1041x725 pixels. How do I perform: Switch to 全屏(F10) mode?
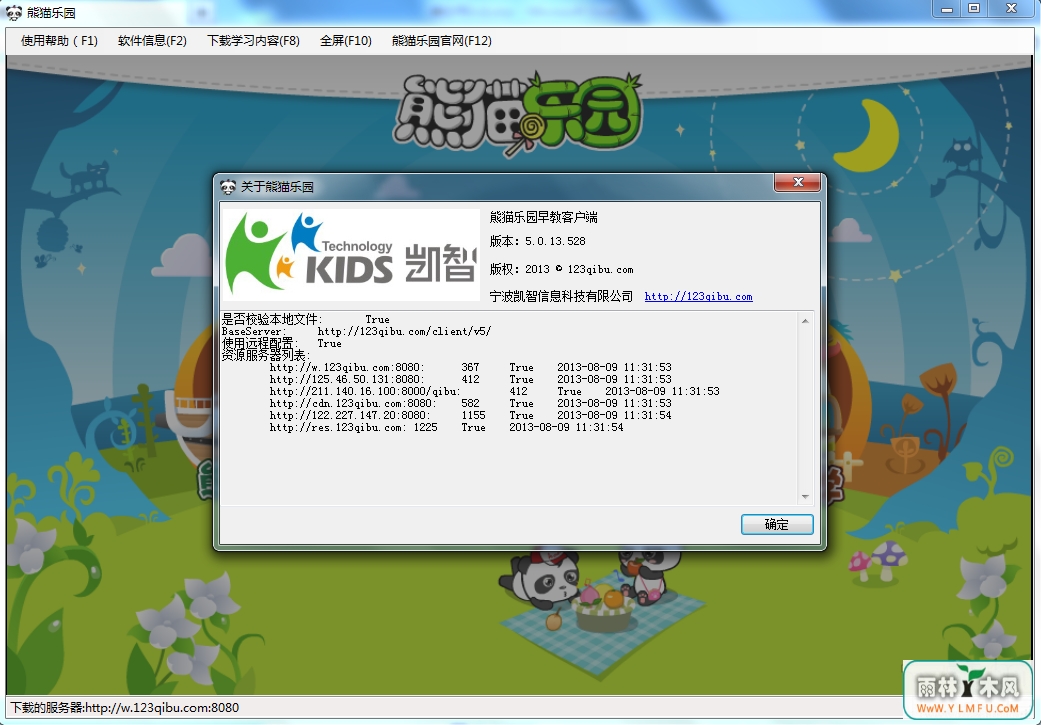(x=345, y=40)
